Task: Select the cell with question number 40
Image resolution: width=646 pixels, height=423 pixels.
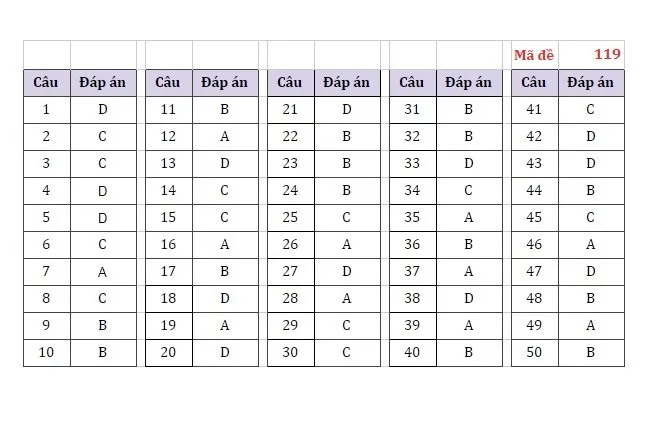Action: pyautogui.click(x=412, y=353)
